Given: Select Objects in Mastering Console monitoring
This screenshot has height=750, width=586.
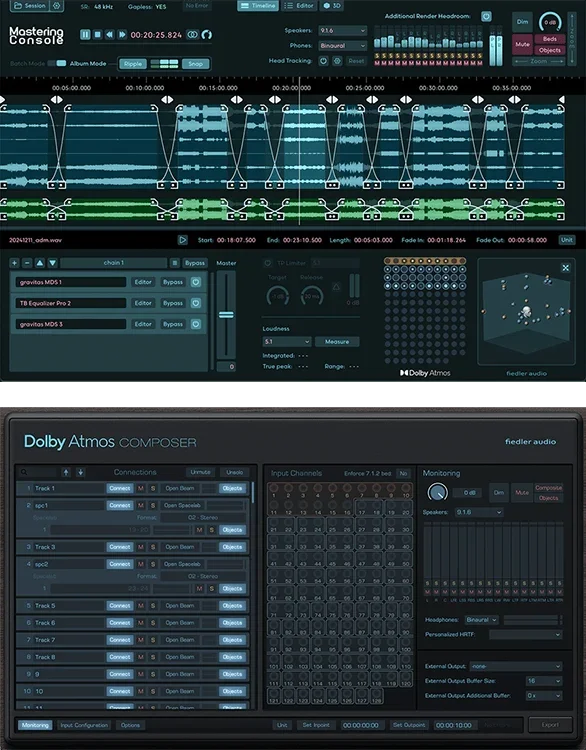Looking at the screenshot, I should [550, 50].
